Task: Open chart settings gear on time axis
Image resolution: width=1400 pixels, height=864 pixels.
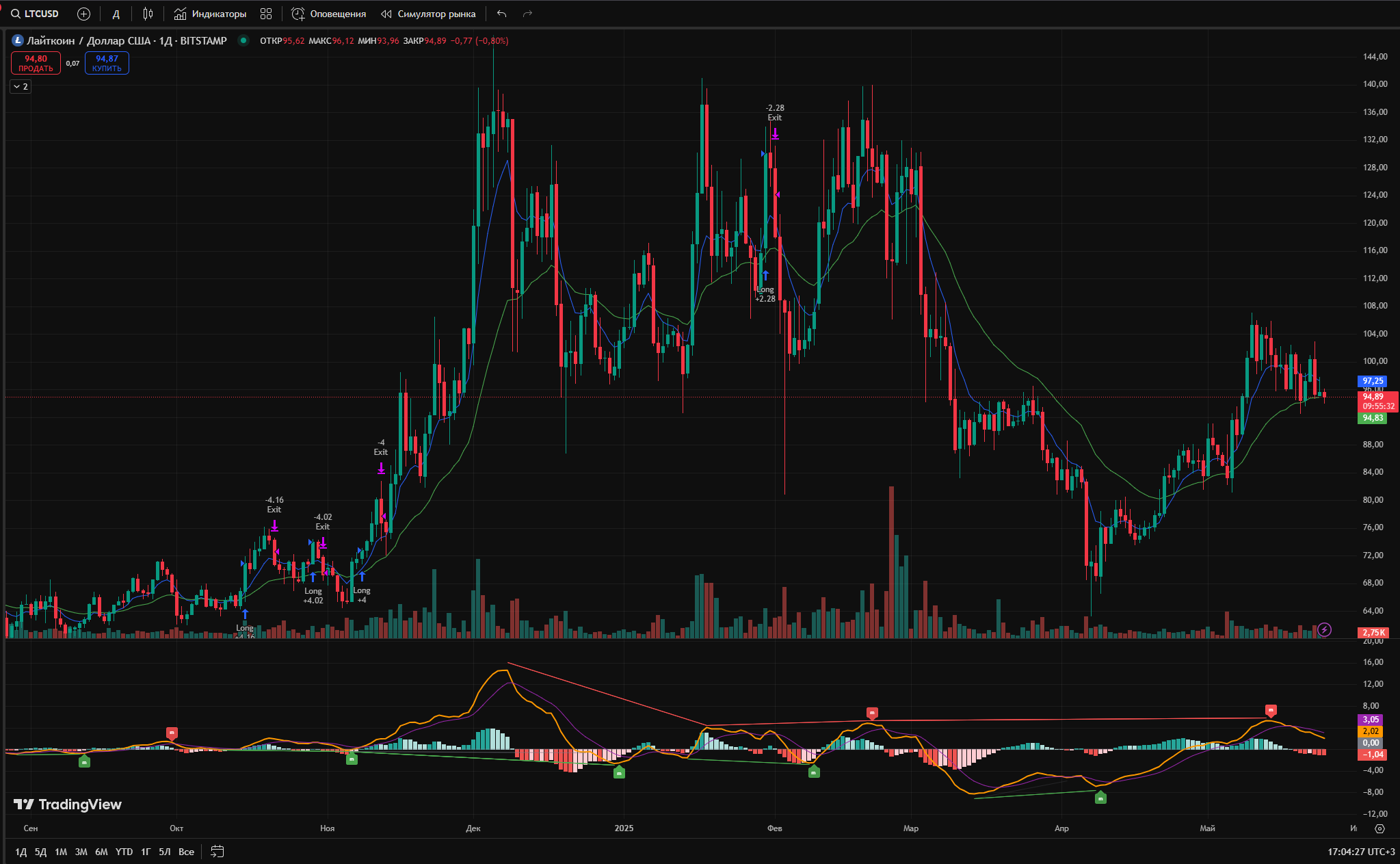Action: [x=1379, y=828]
